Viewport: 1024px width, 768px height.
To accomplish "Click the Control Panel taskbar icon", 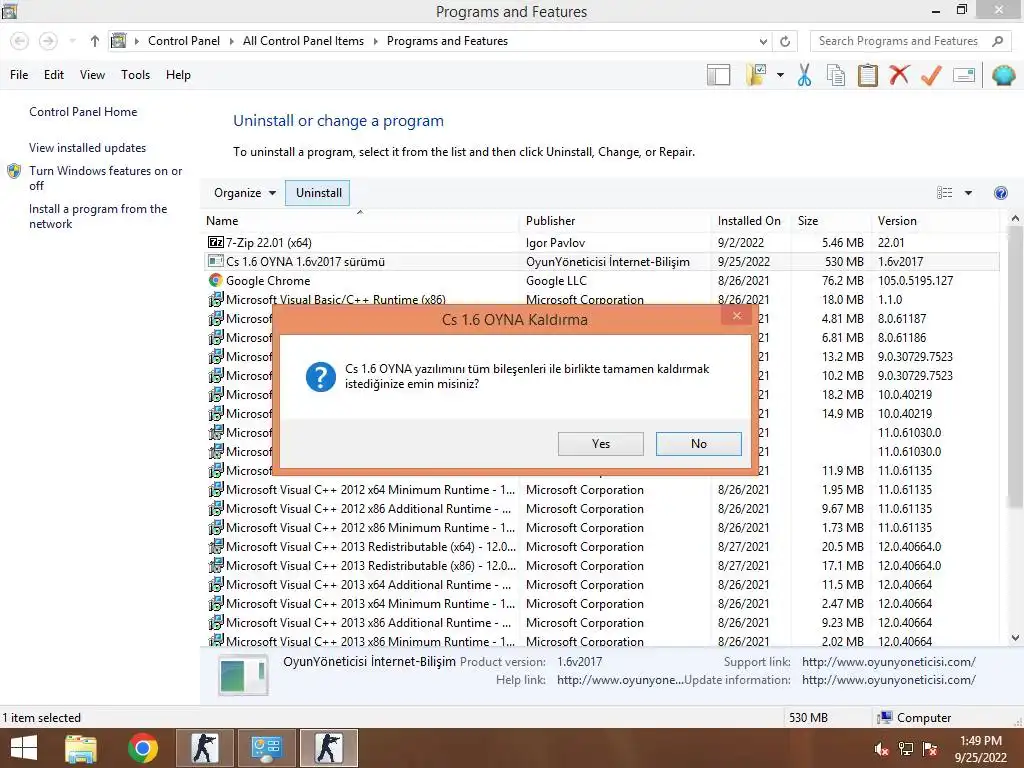I will pos(266,748).
